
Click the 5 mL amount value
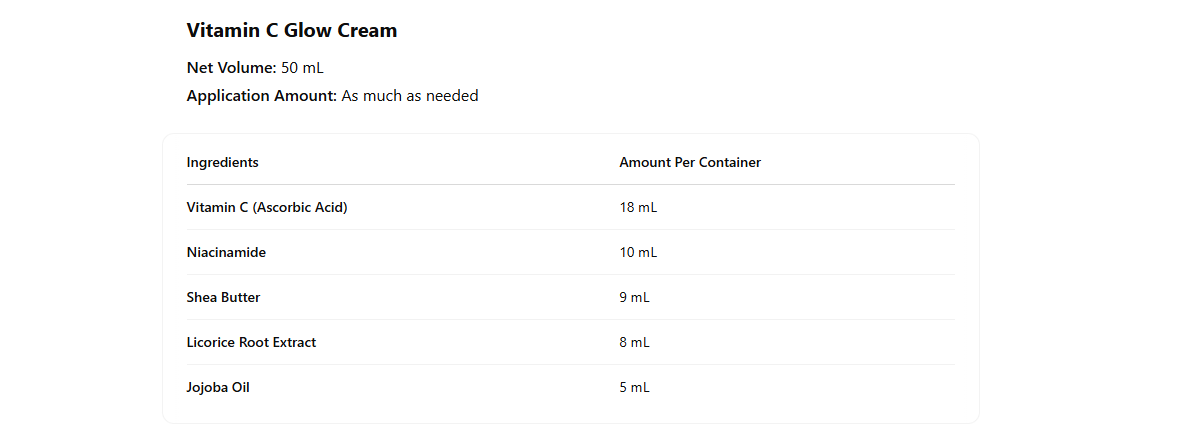634,387
